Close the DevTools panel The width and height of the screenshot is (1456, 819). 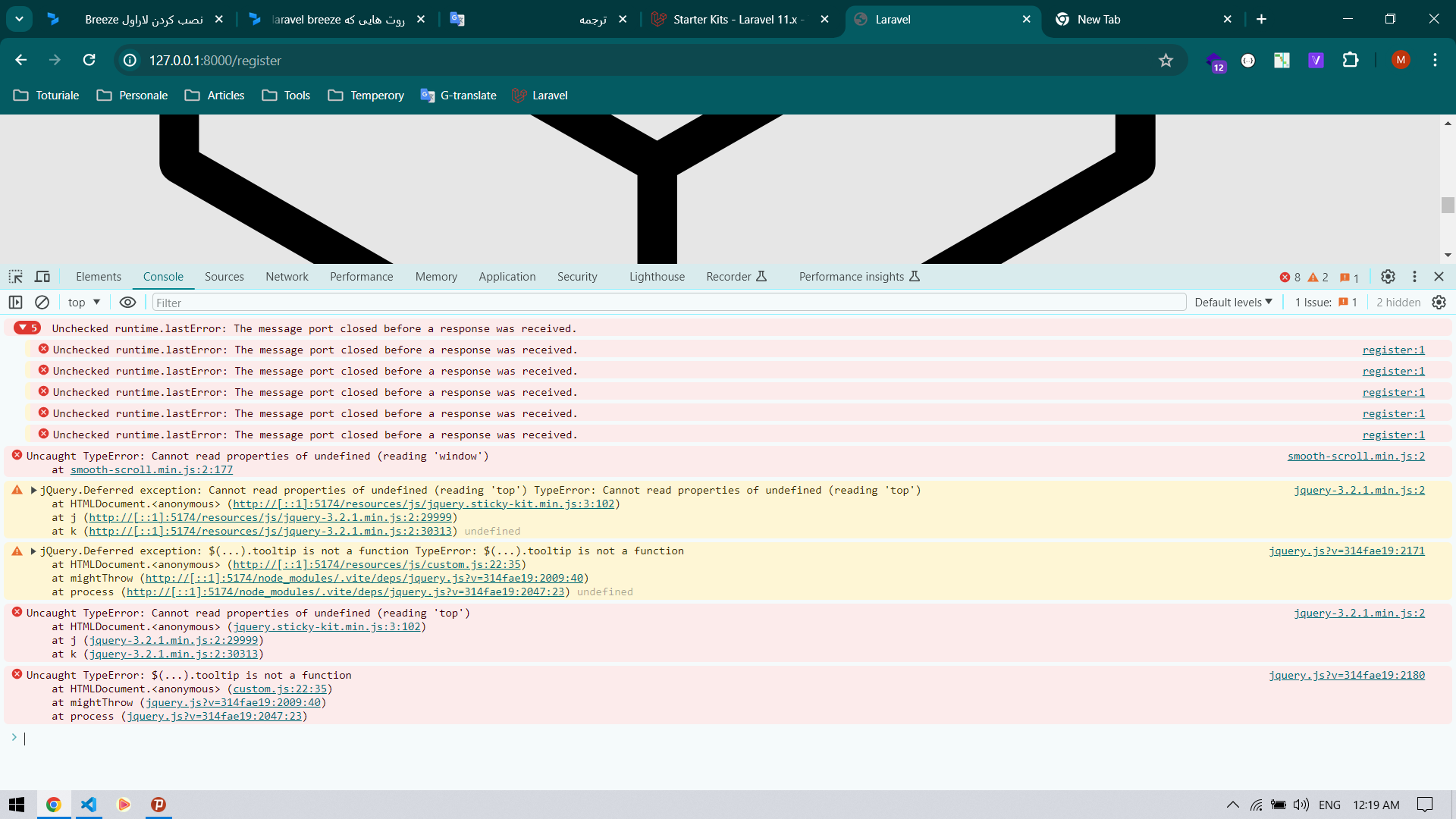click(1439, 277)
